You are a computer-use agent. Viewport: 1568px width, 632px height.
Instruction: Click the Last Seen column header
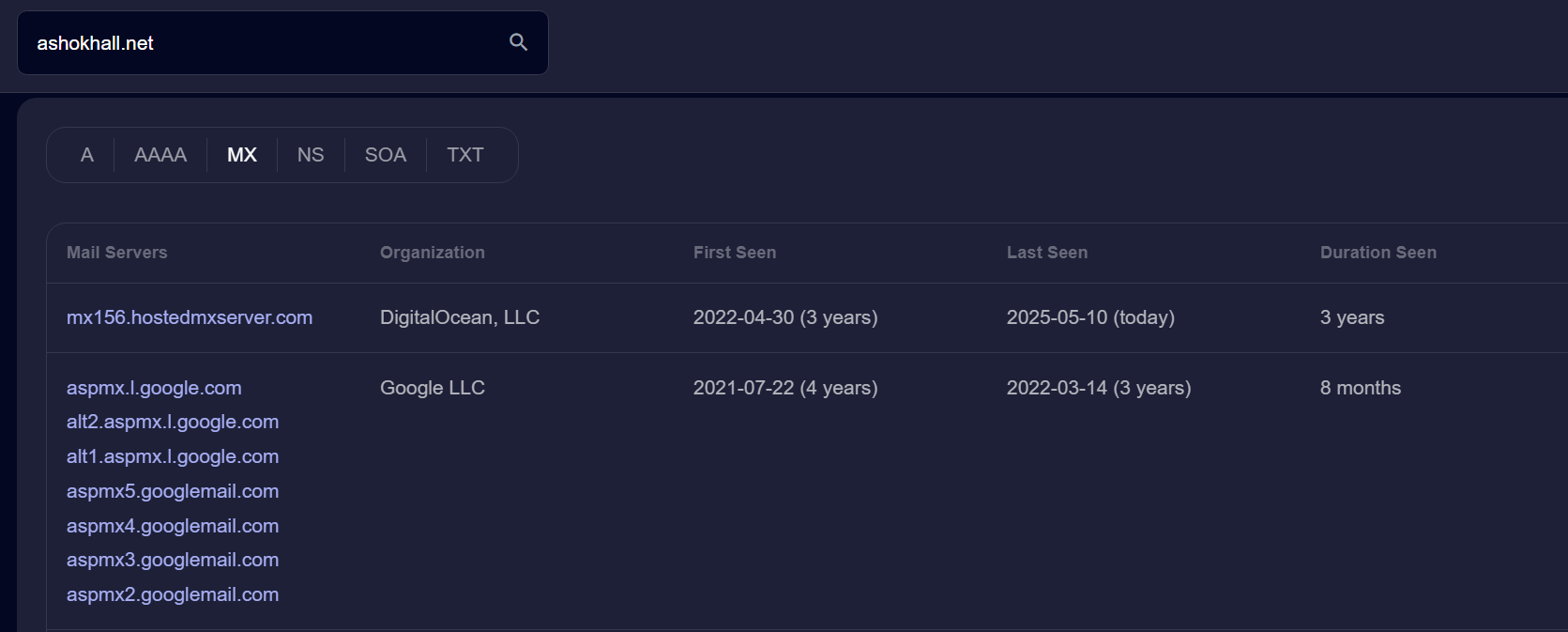pos(1047,253)
